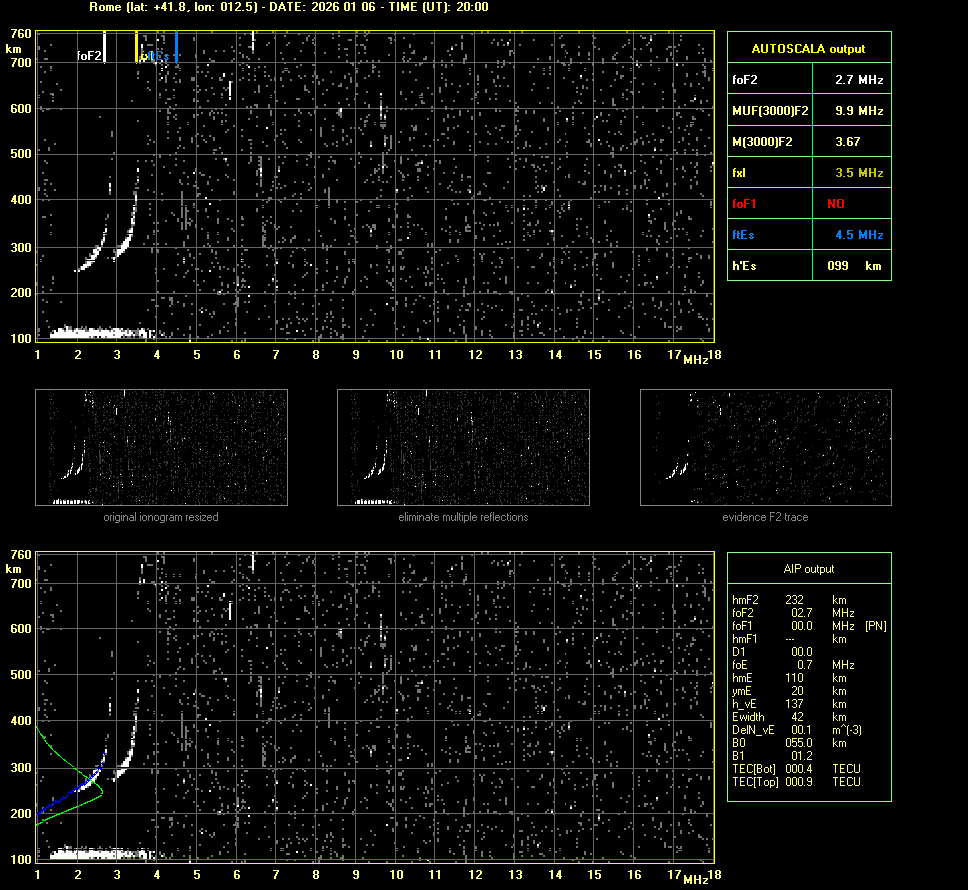Click the AIP output panel title
The image size is (968, 890).
(808, 569)
